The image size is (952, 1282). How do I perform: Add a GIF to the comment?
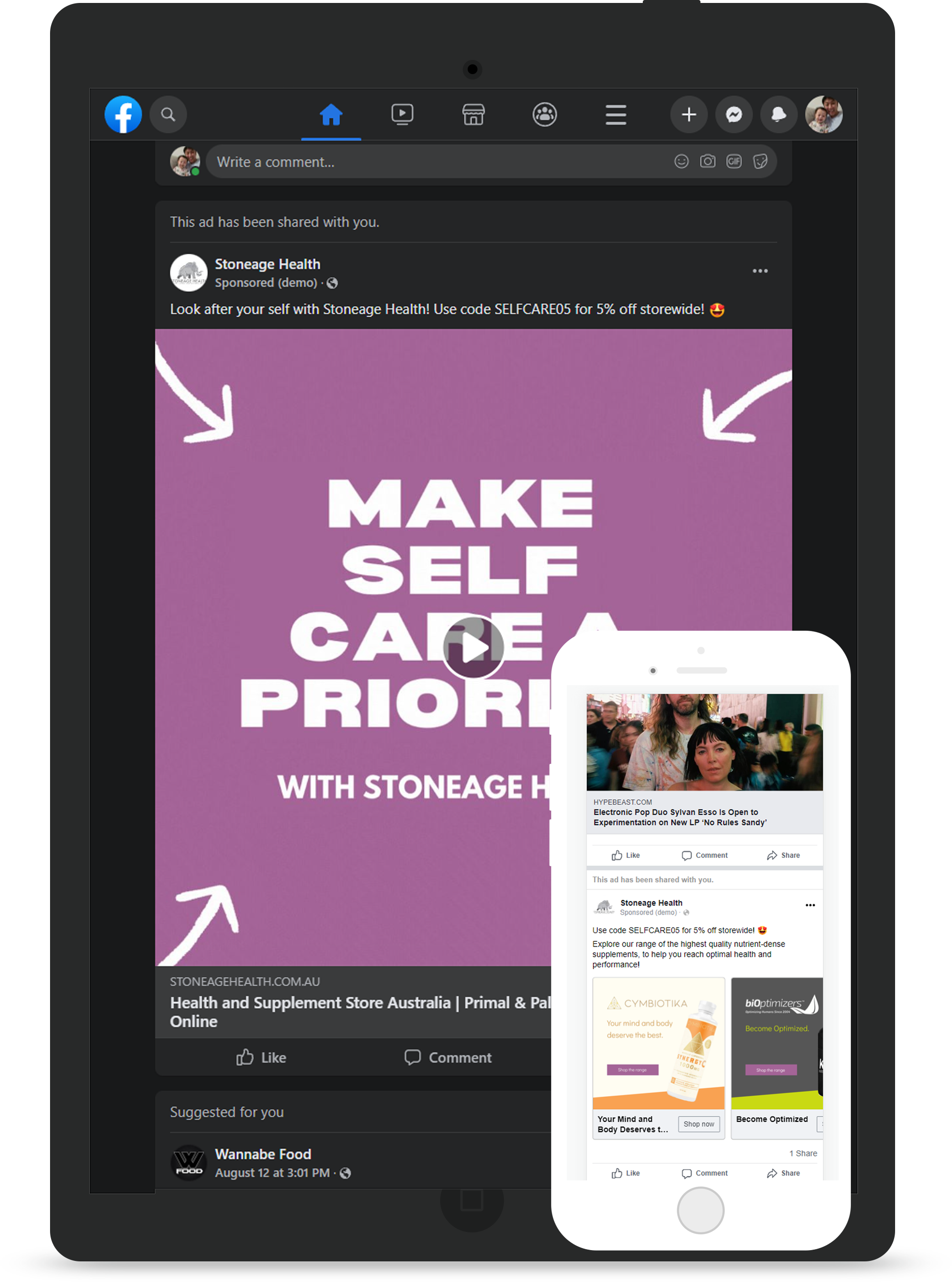[734, 161]
